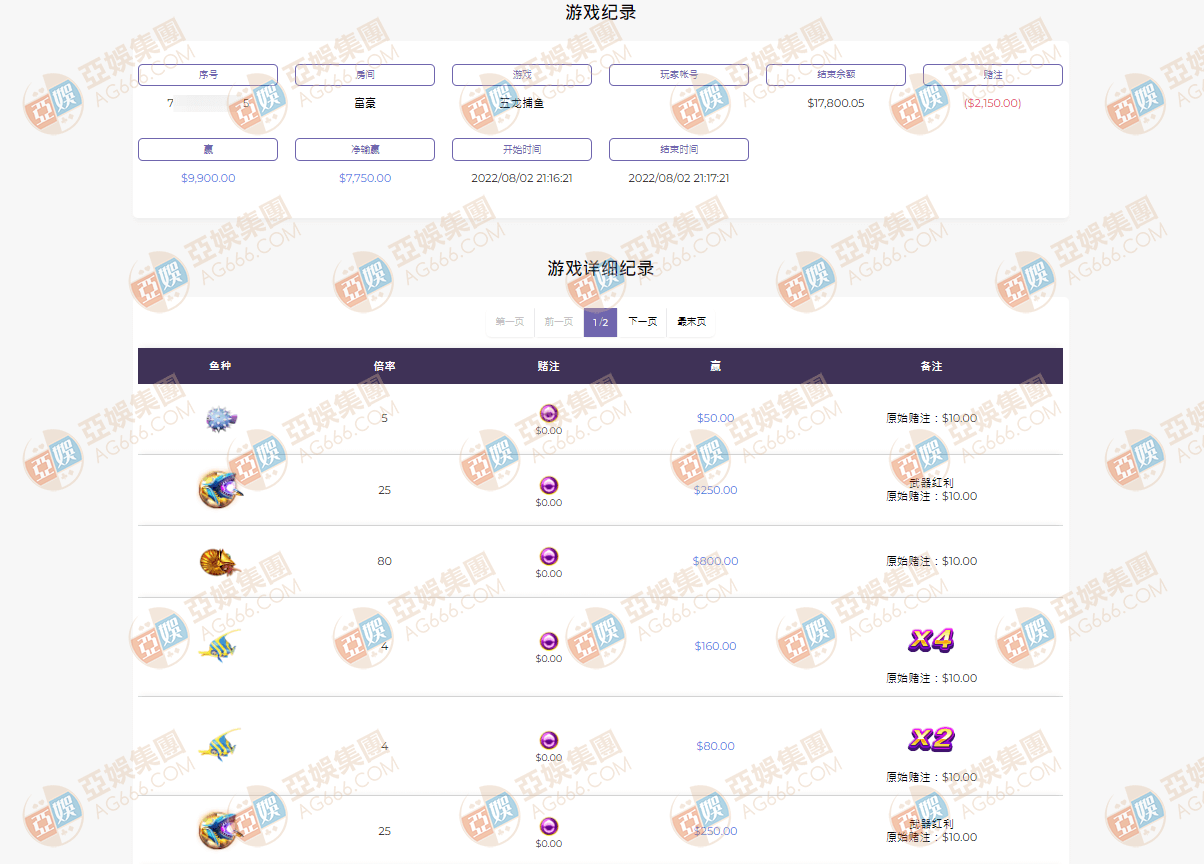Go to next page with 下一页
This screenshot has height=864, width=1204.
642,322
